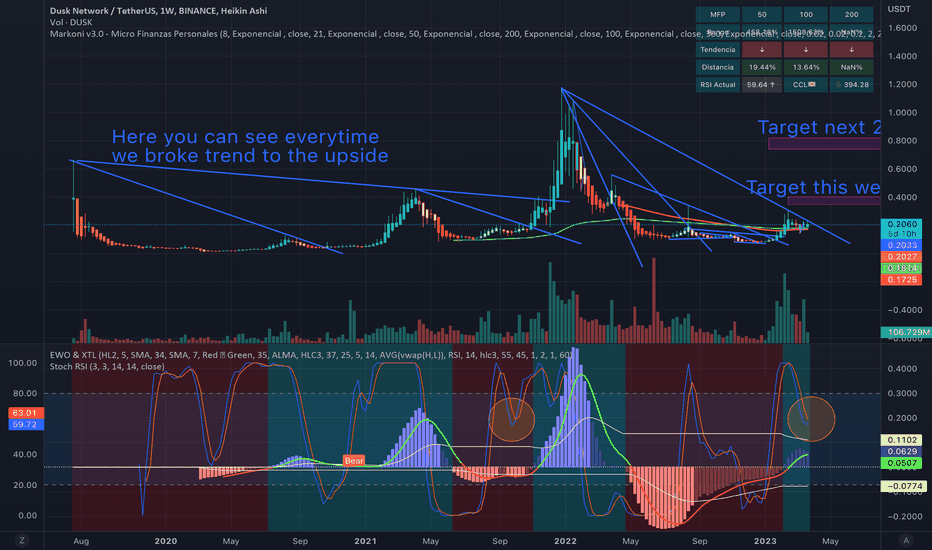932x550 pixels.
Task: Open the USDT currency selector on price axis
Action: [899, 9]
